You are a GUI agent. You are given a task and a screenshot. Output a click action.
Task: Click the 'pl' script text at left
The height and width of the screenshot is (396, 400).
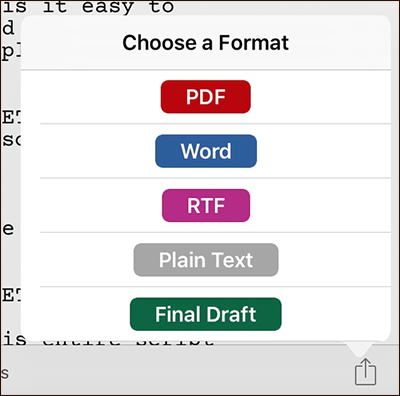click(x=11, y=53)
